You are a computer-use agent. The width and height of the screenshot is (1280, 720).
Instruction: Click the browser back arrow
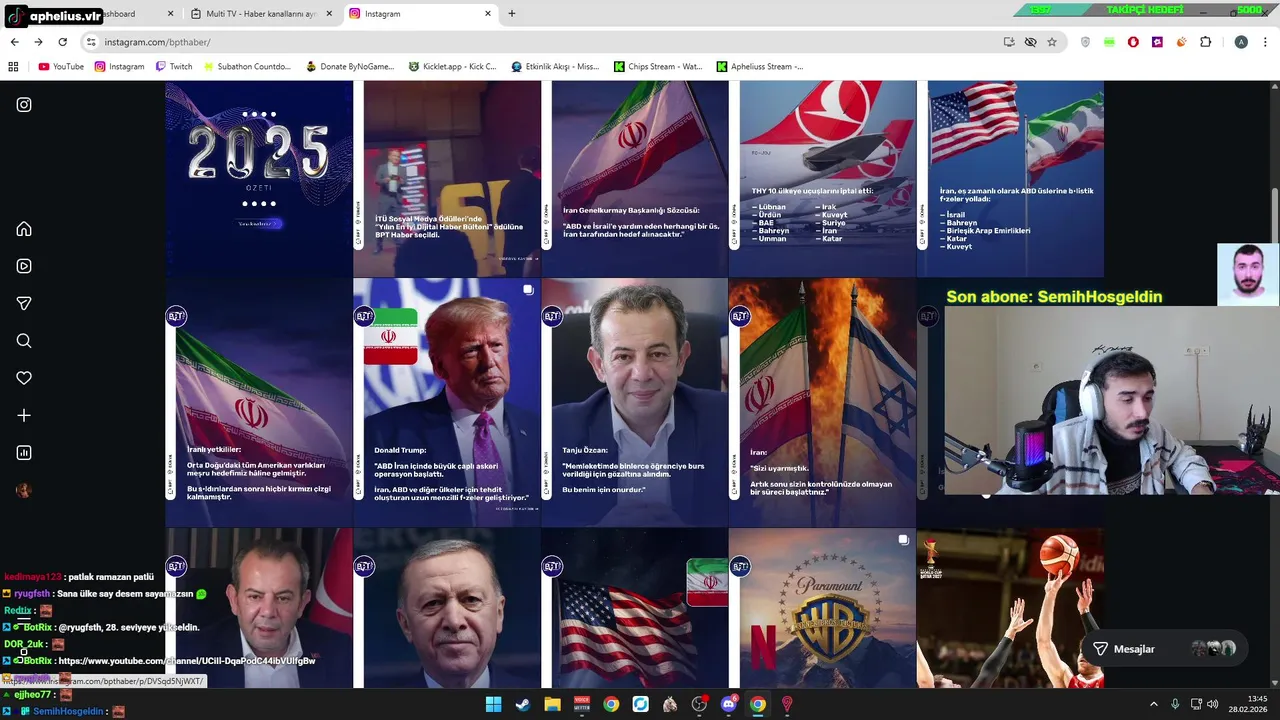tap(14, 42)
